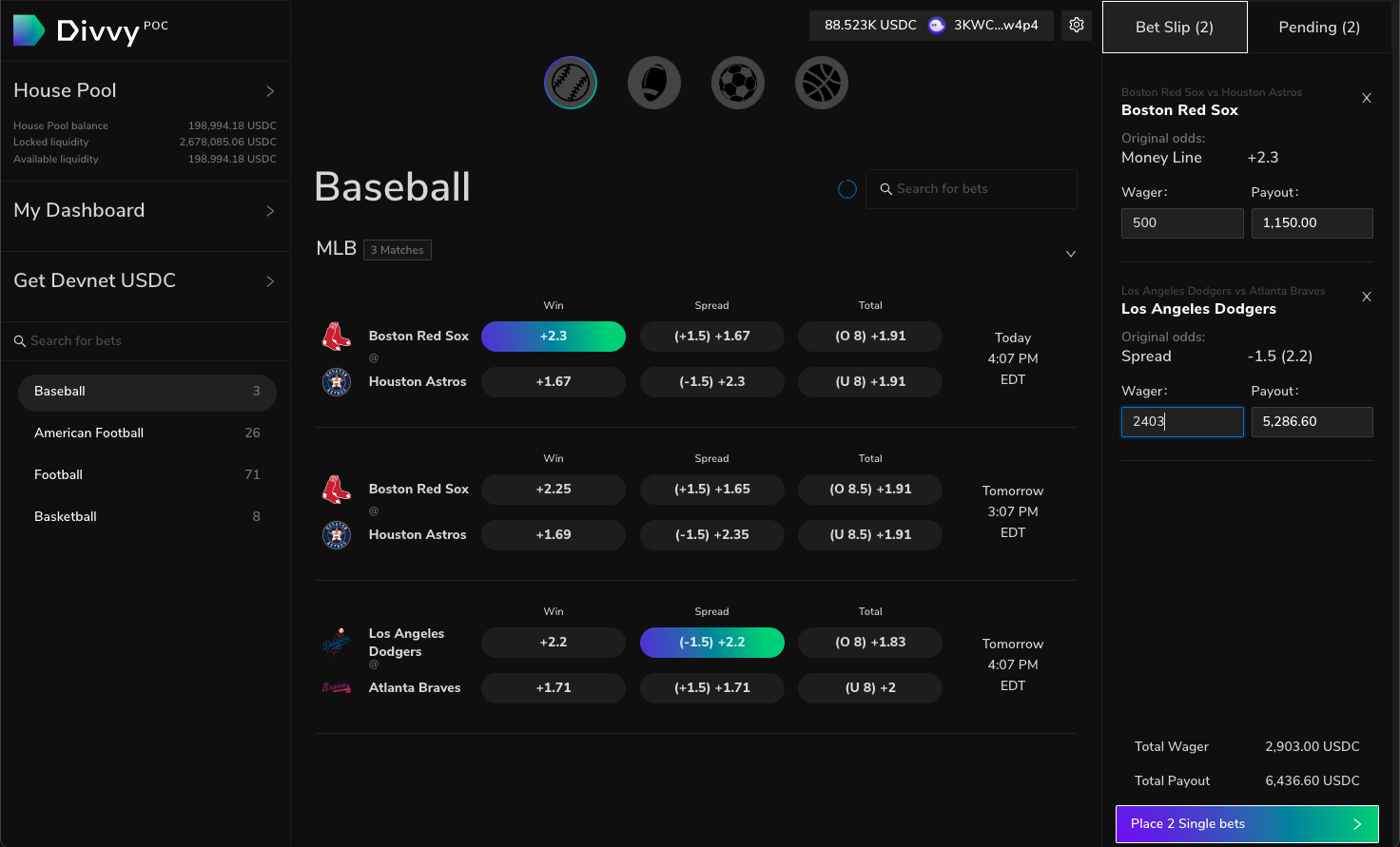Switch to the Pending (2) tab
The height and width of the screenshot is (847, 1400).
pyautogui.click(x=1319, y=27)
